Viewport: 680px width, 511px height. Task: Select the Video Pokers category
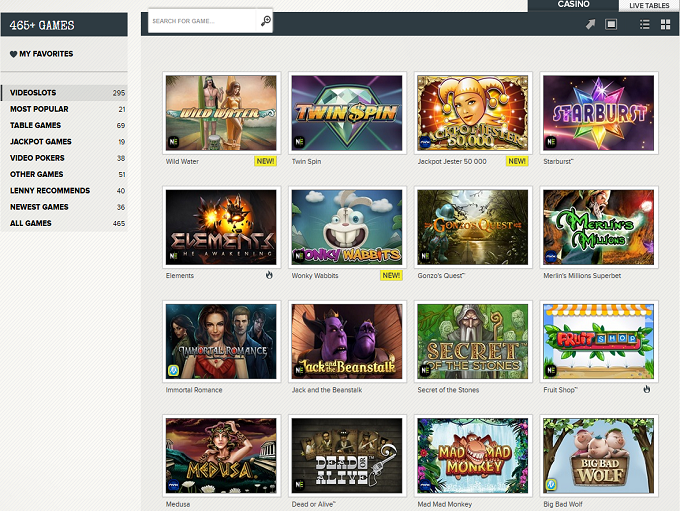click(x=64, y=158)
